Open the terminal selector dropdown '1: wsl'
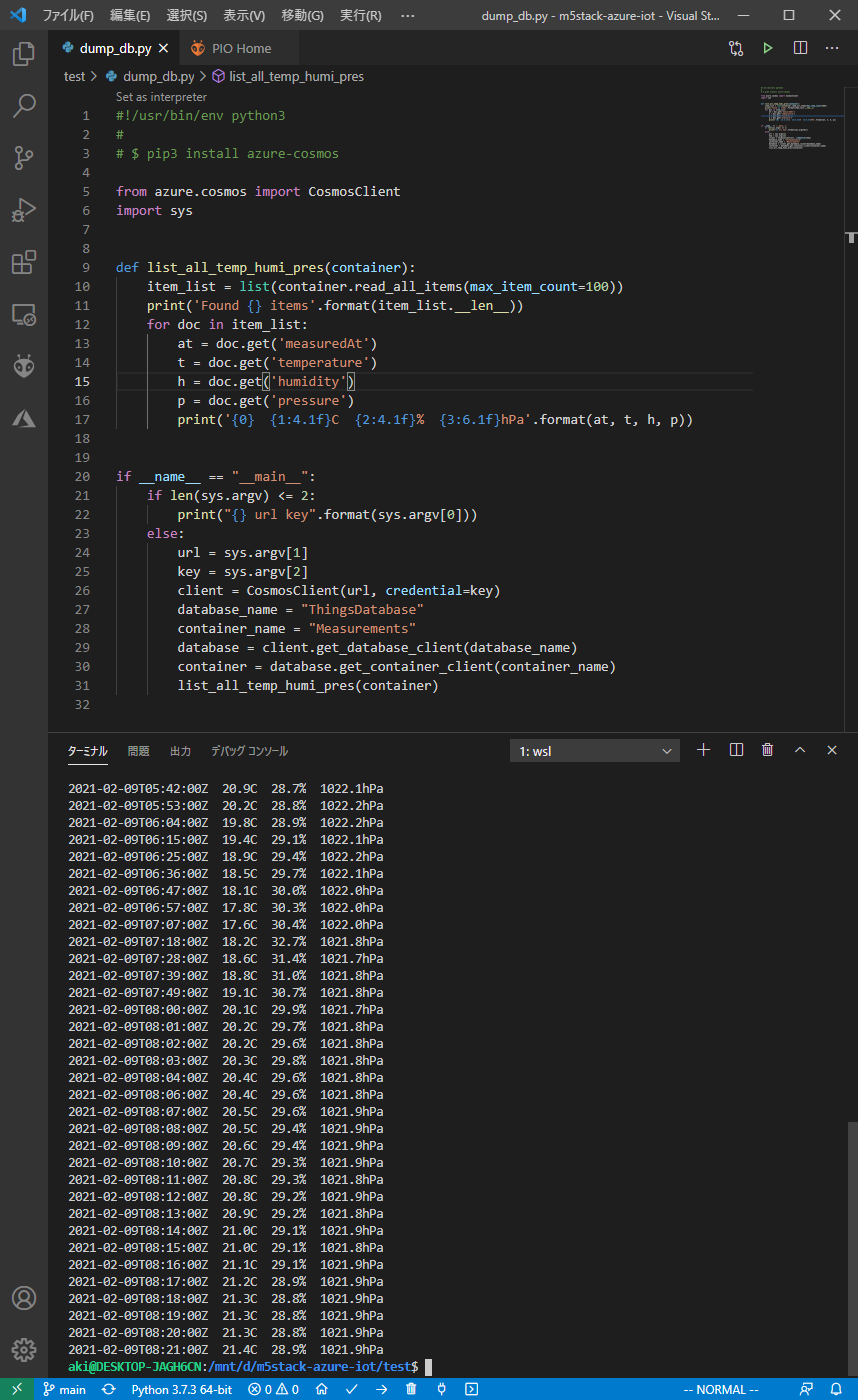The image size is (858, 1400). pos(595,751)
